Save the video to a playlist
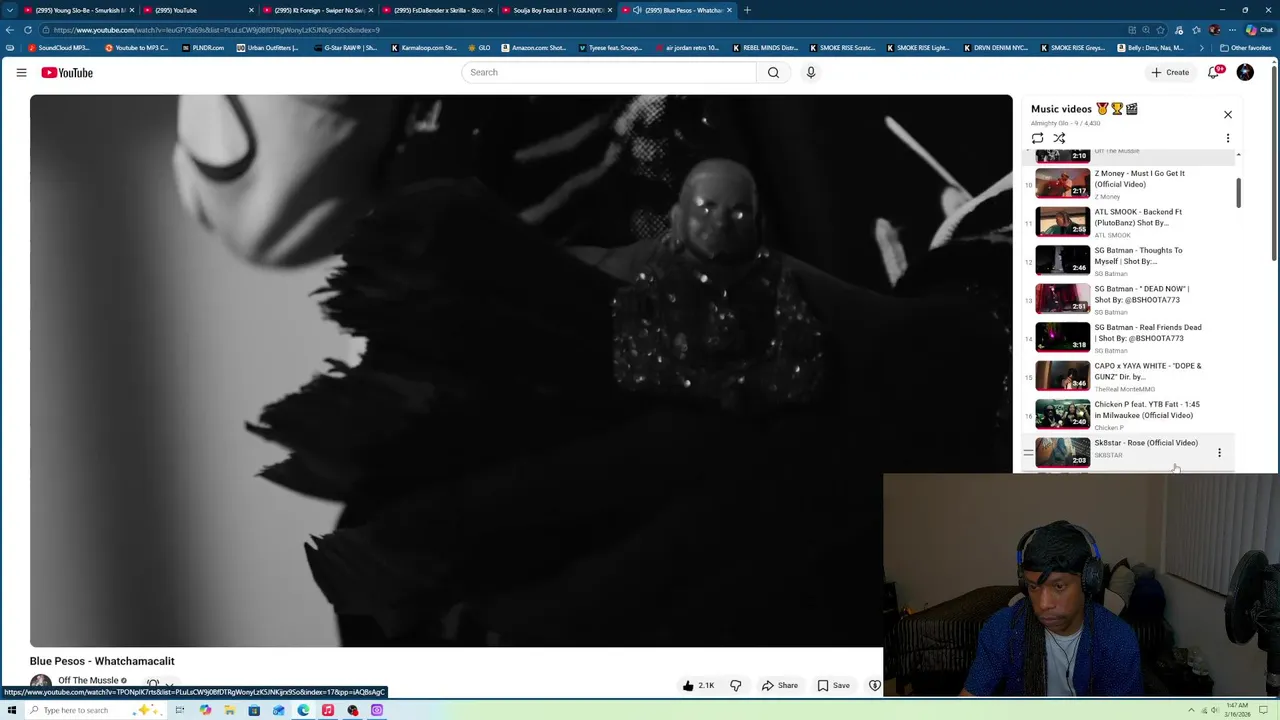 tap(833, 686)
